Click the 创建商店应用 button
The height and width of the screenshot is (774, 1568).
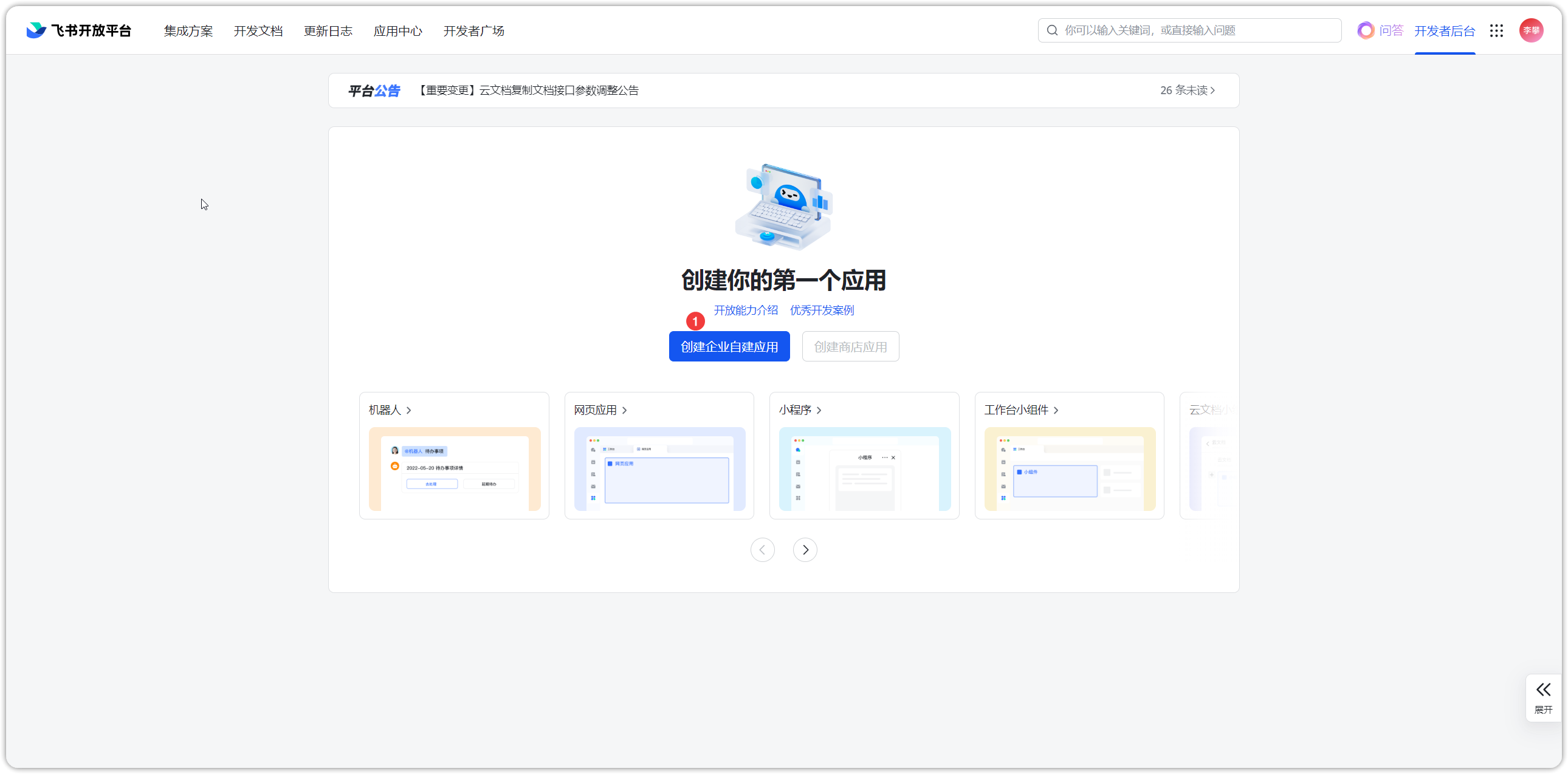click(850, 346)
